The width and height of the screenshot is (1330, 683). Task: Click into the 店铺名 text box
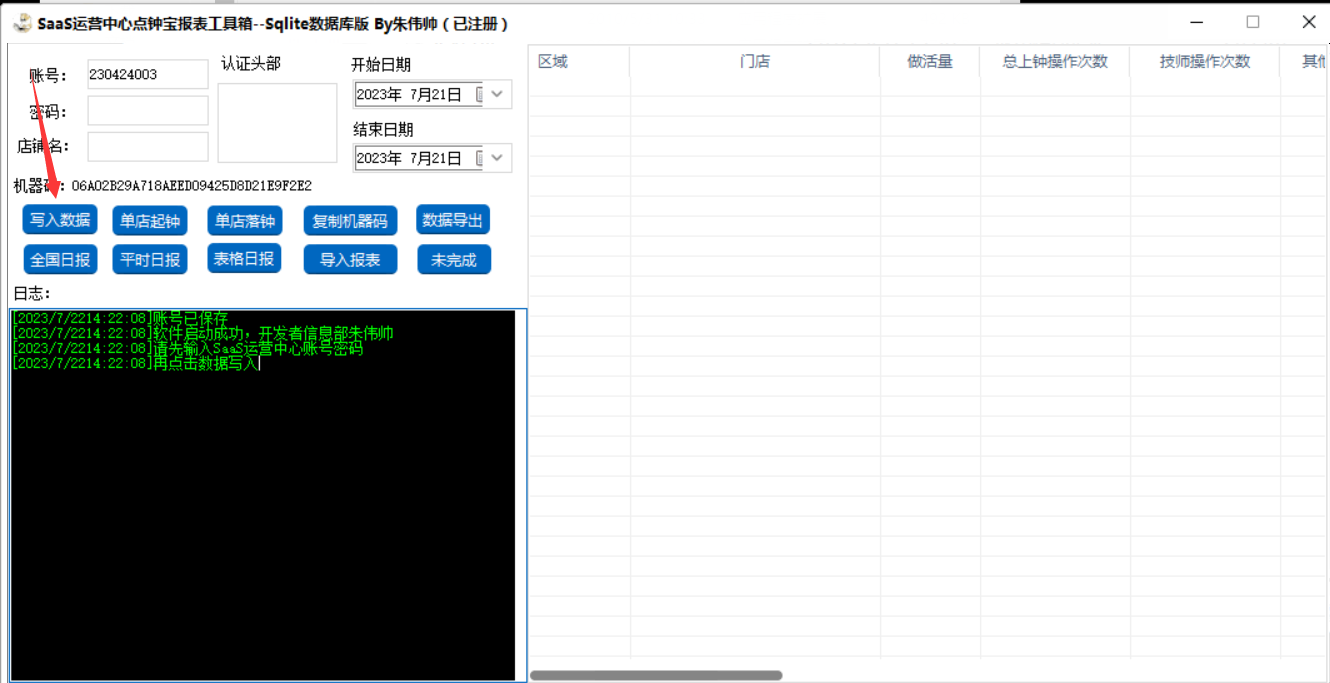[148, 147]
